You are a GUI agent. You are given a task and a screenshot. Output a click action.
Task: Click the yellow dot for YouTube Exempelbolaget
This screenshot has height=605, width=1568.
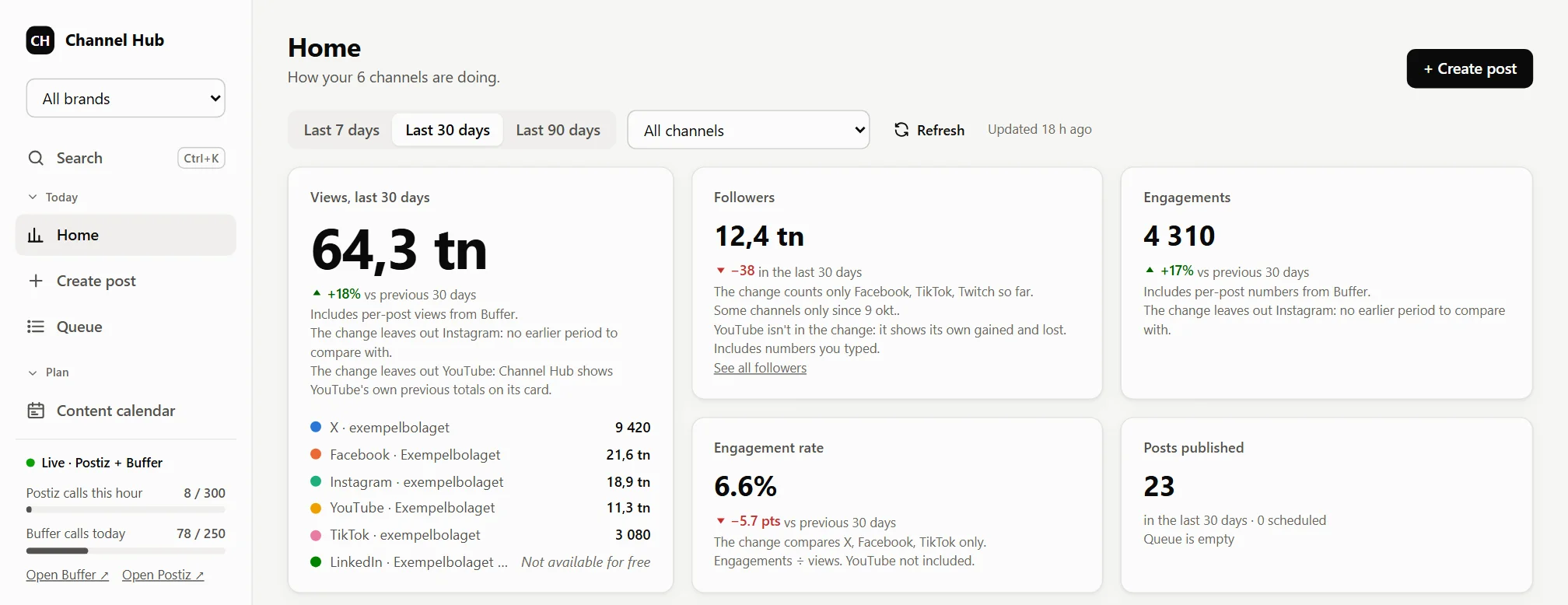[316, 508]
